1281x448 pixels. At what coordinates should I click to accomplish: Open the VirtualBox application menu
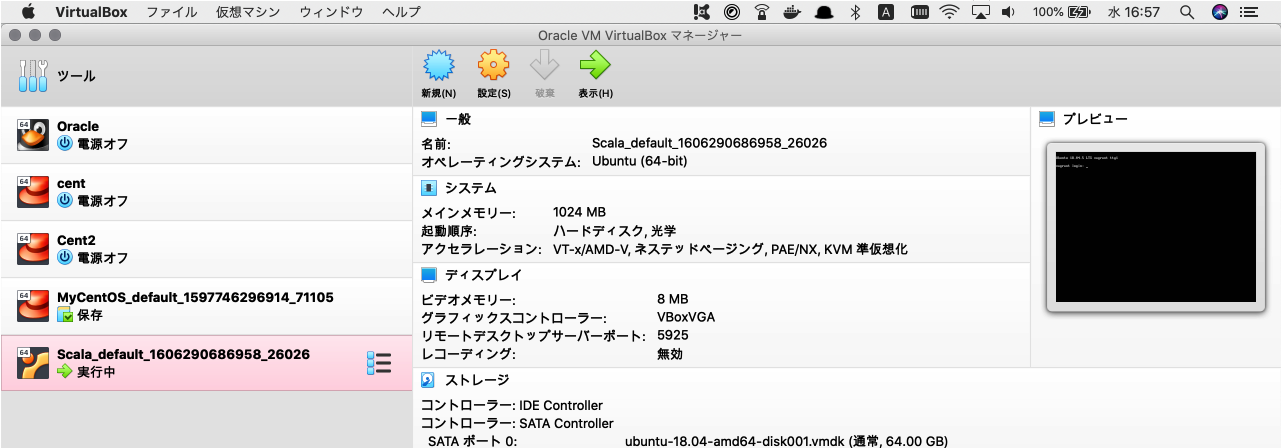[91, 12]
